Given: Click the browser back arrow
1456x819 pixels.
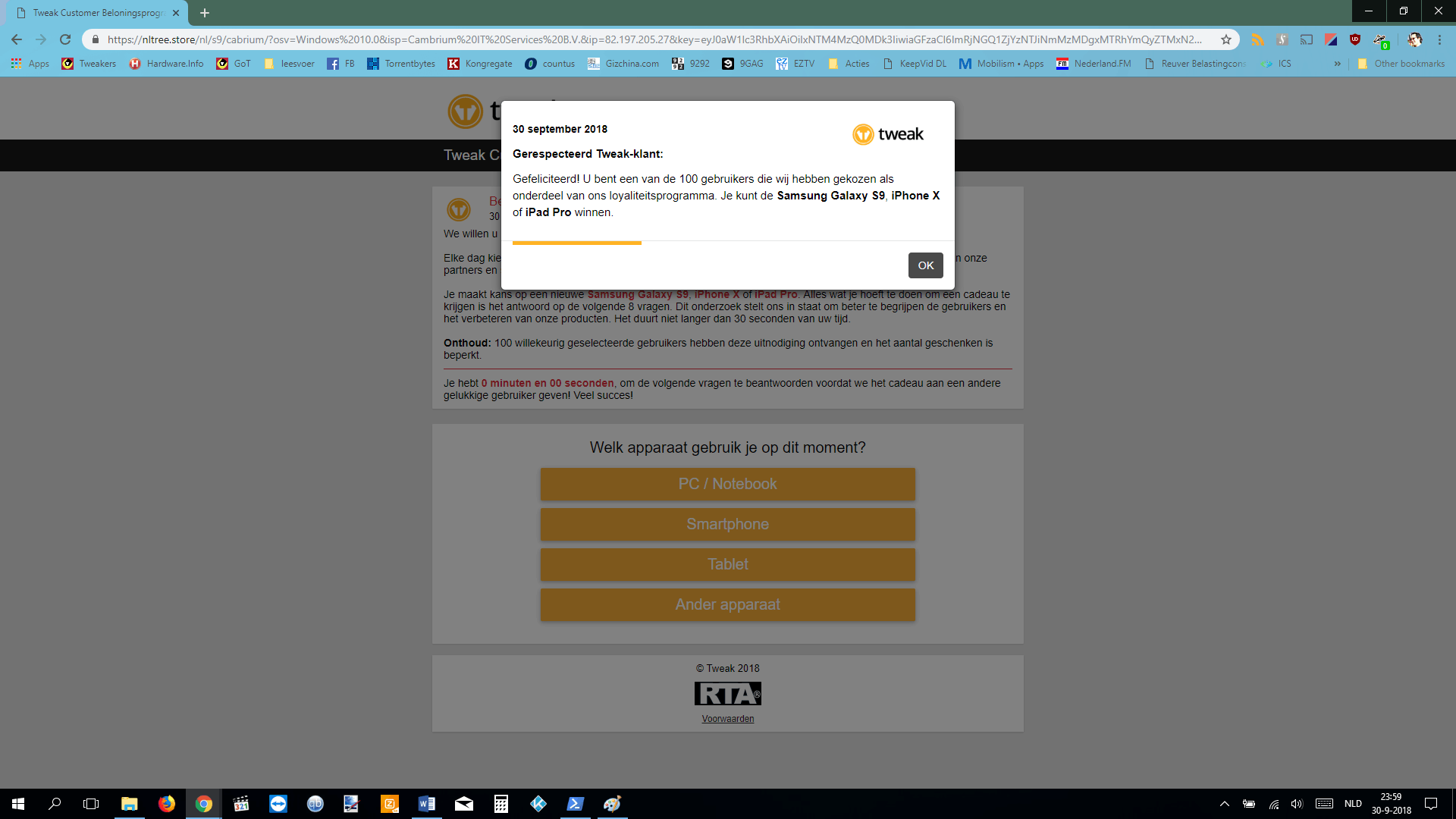Looking at the screenshot, I should pyautogui.click(x=17, y=39).
